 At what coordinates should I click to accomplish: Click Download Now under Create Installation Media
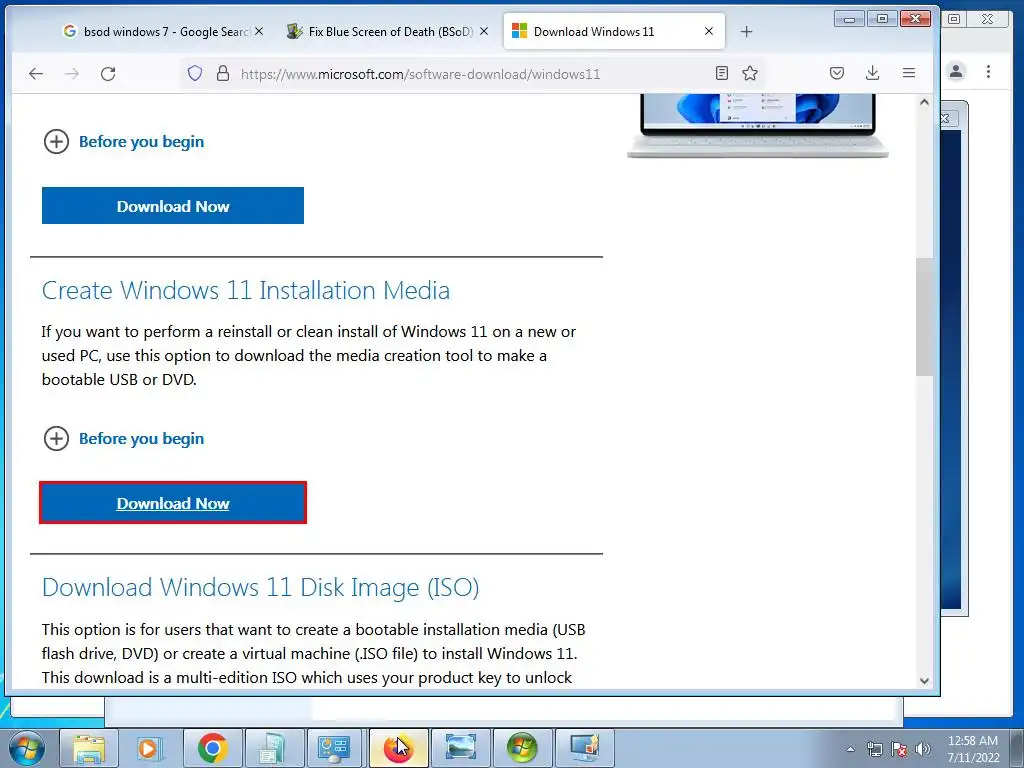point(173,503)
